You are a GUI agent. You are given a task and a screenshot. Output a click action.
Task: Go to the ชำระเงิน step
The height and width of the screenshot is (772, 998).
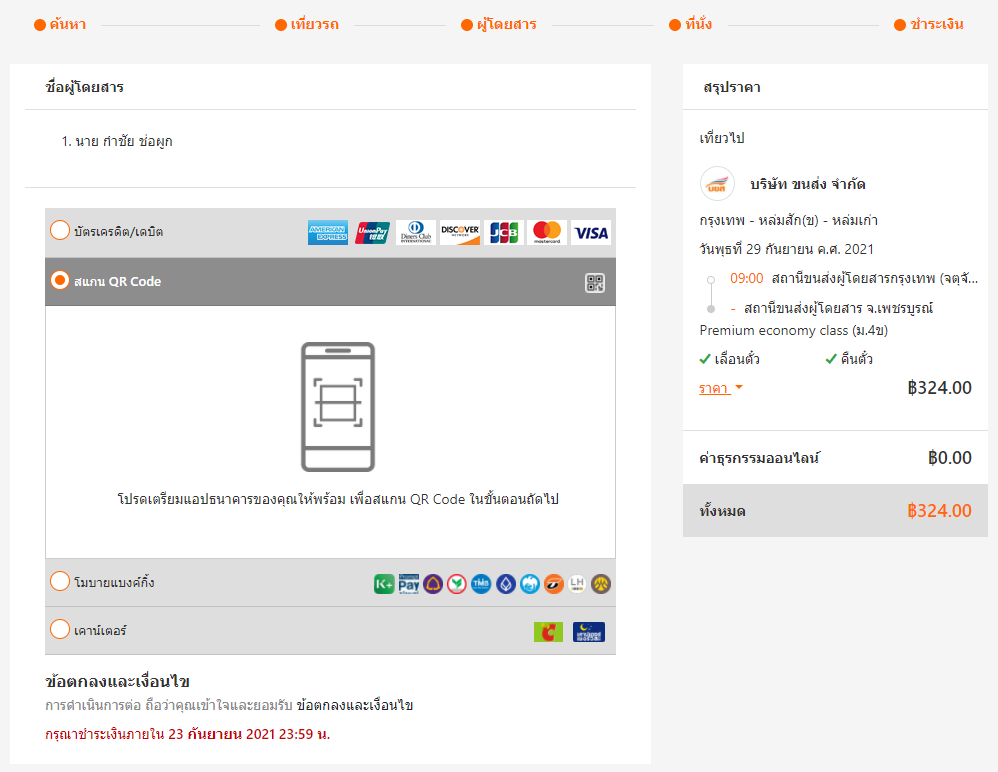929,24
